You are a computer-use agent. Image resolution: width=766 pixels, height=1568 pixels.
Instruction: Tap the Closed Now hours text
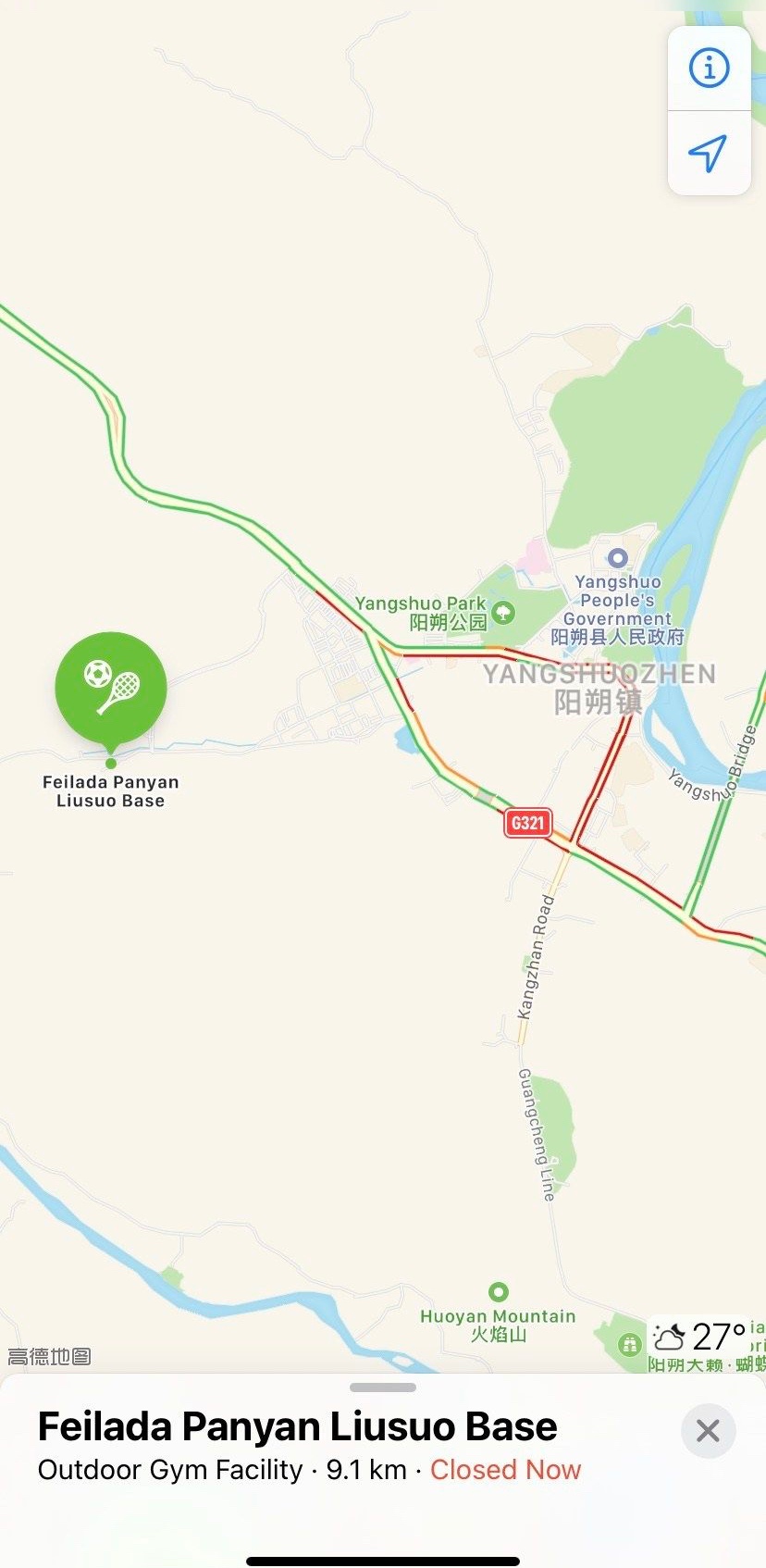[x=505, y=1470]
